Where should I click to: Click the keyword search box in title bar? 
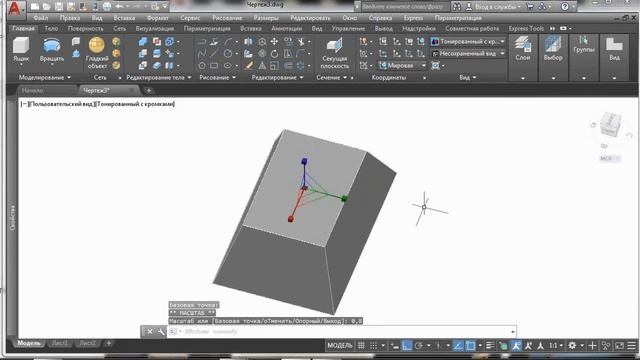pyautogui.click(x=404, y=7)
